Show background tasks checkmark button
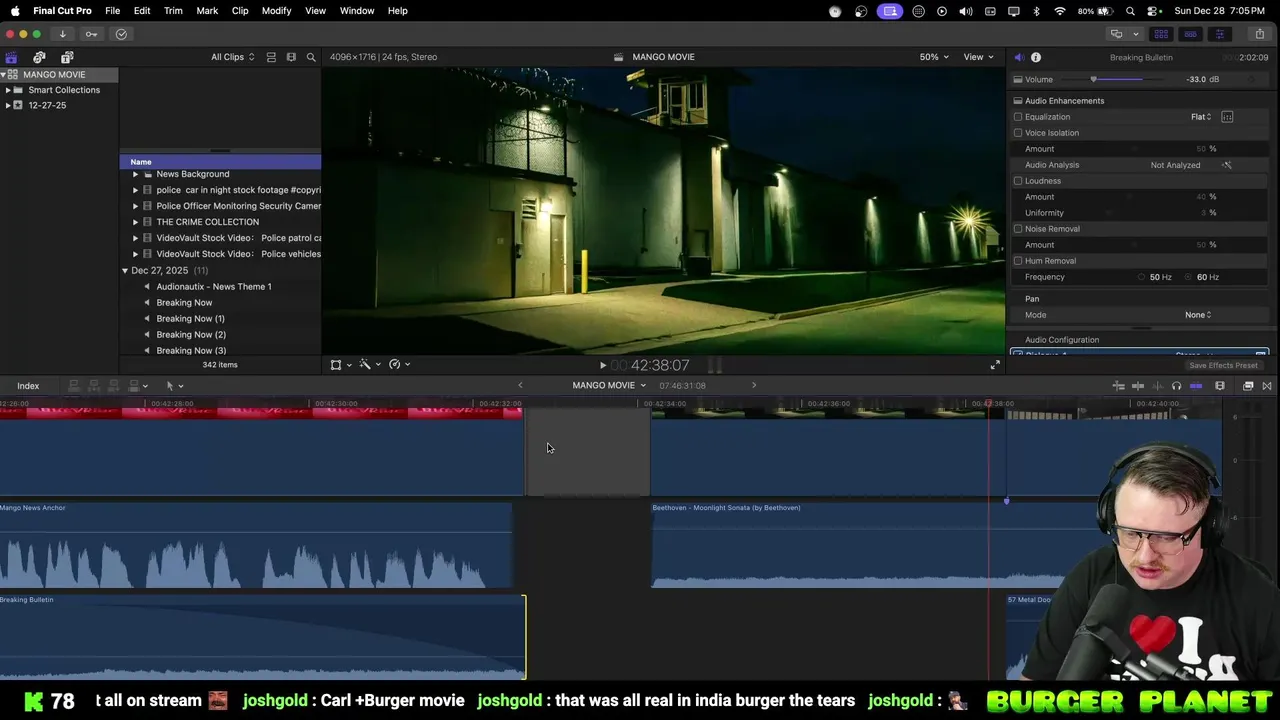The height and width of the screenshot is (720, 1280). pyautogui.click(x=121, y=34)
